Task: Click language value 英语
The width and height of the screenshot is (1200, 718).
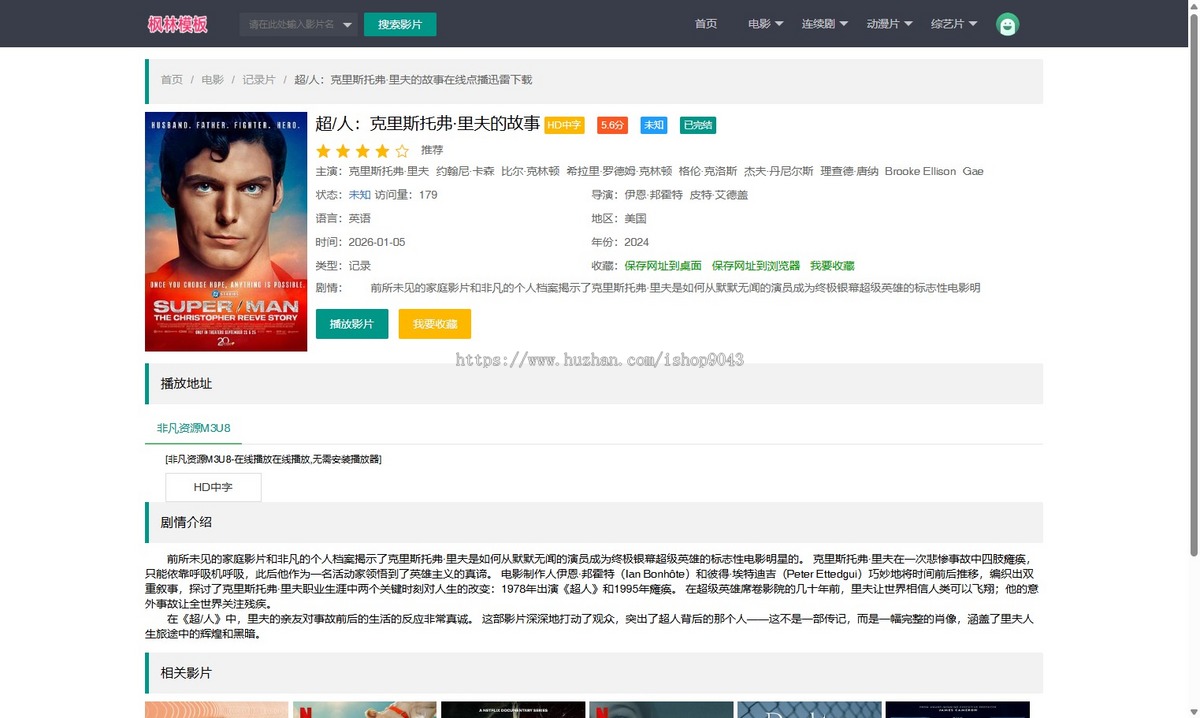Action: [359, 218]
